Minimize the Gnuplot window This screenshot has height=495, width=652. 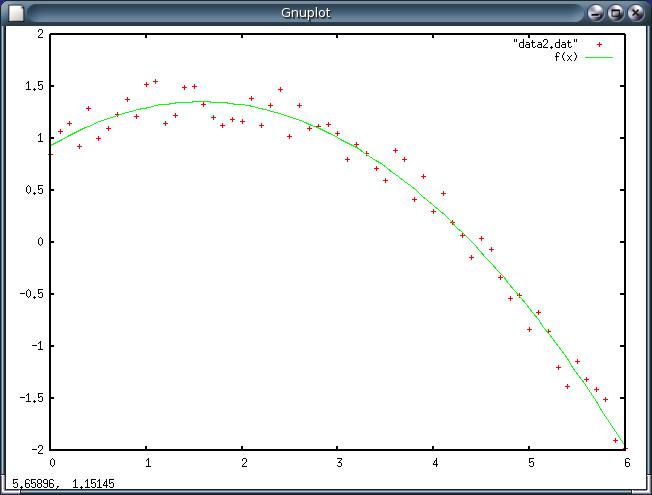coord(597,13)
